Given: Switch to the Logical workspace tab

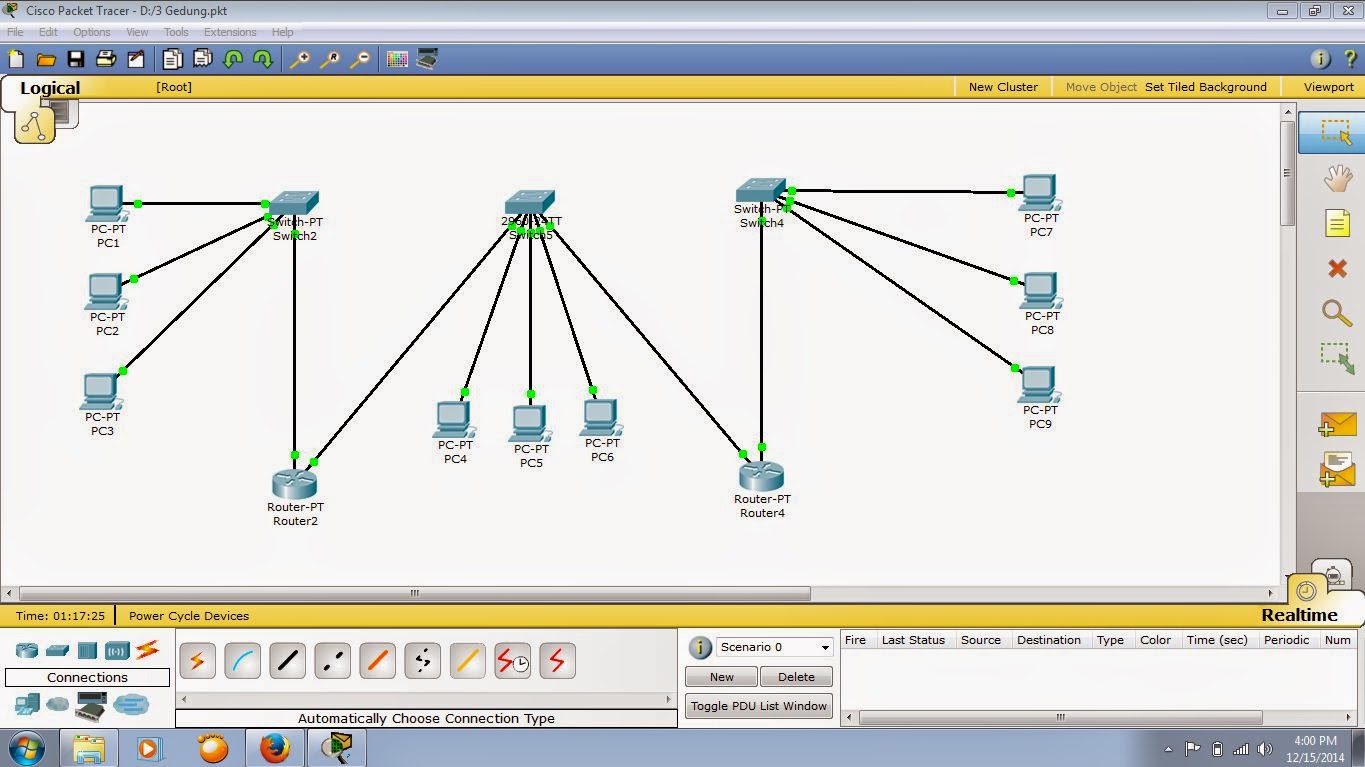Looking at the screenshot, I should [x=50, y=88].
